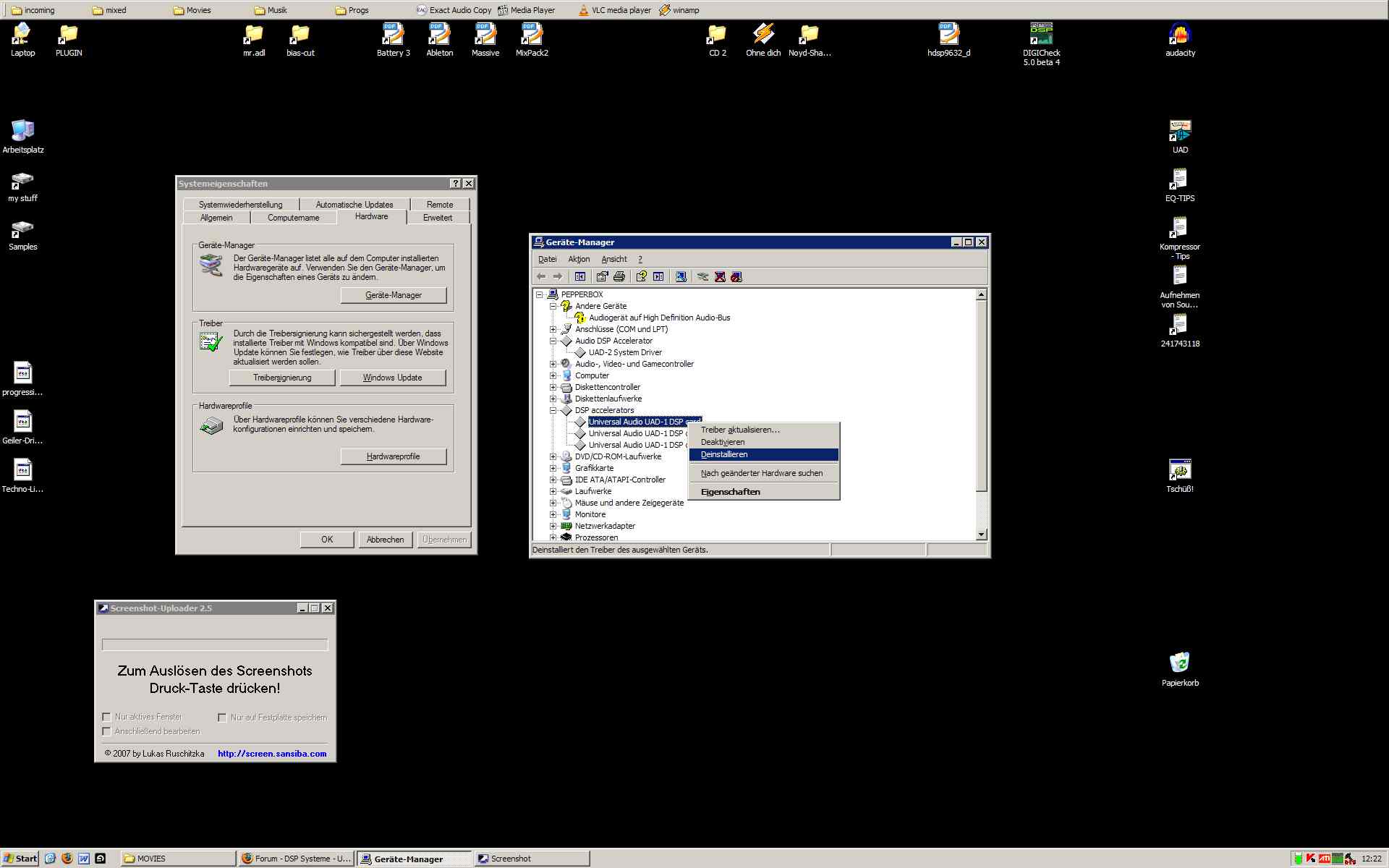Open the Ansicht menu
Screen dimensions: 1389x868
click(x=614, y=259)
